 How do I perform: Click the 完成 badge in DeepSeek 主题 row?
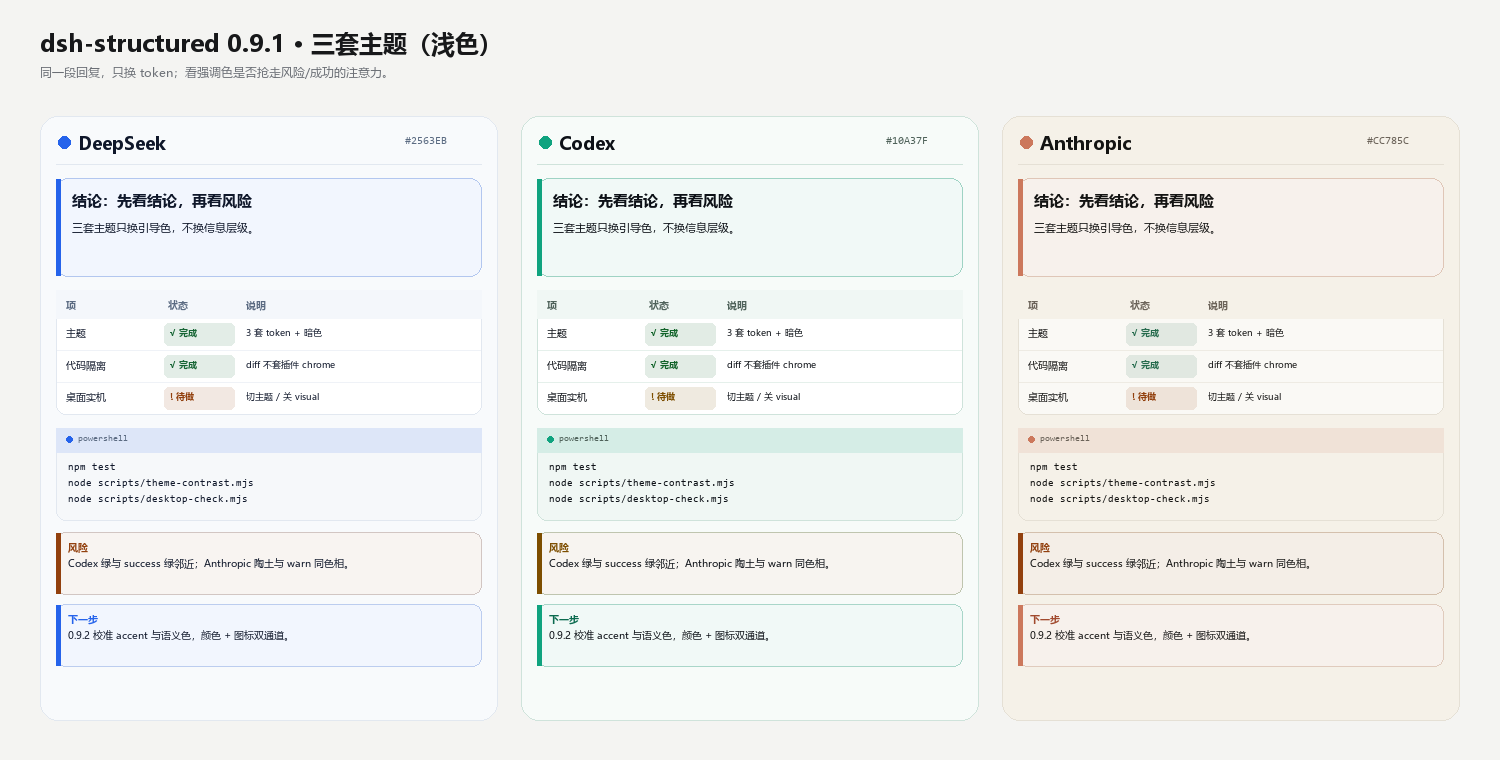tap(199, 334)
